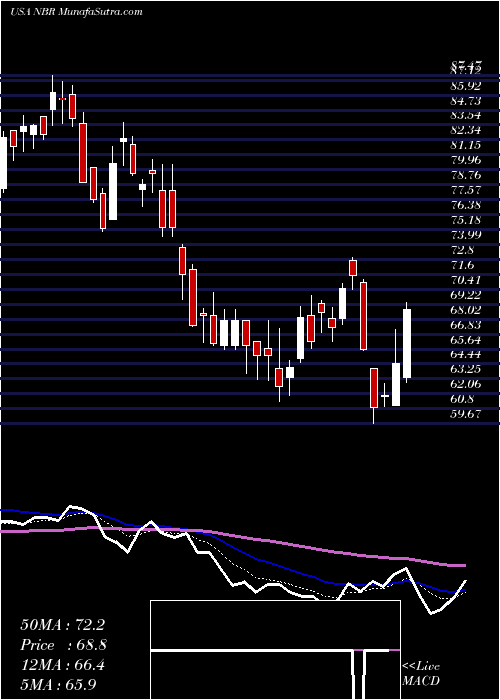This screenshot has height=700, width=500.
Task: Select the 77.57 price label
Action: [x=466, y=190]
